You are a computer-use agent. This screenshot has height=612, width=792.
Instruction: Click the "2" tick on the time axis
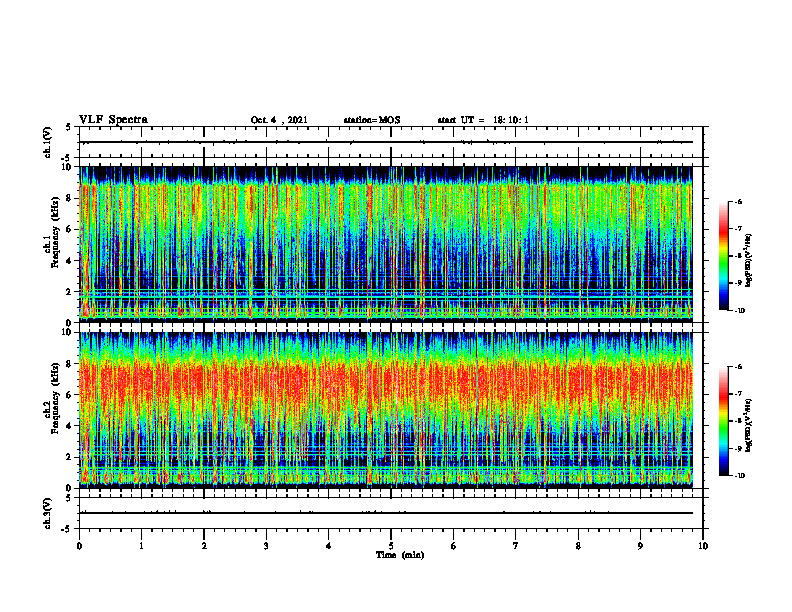click(204, 546)
